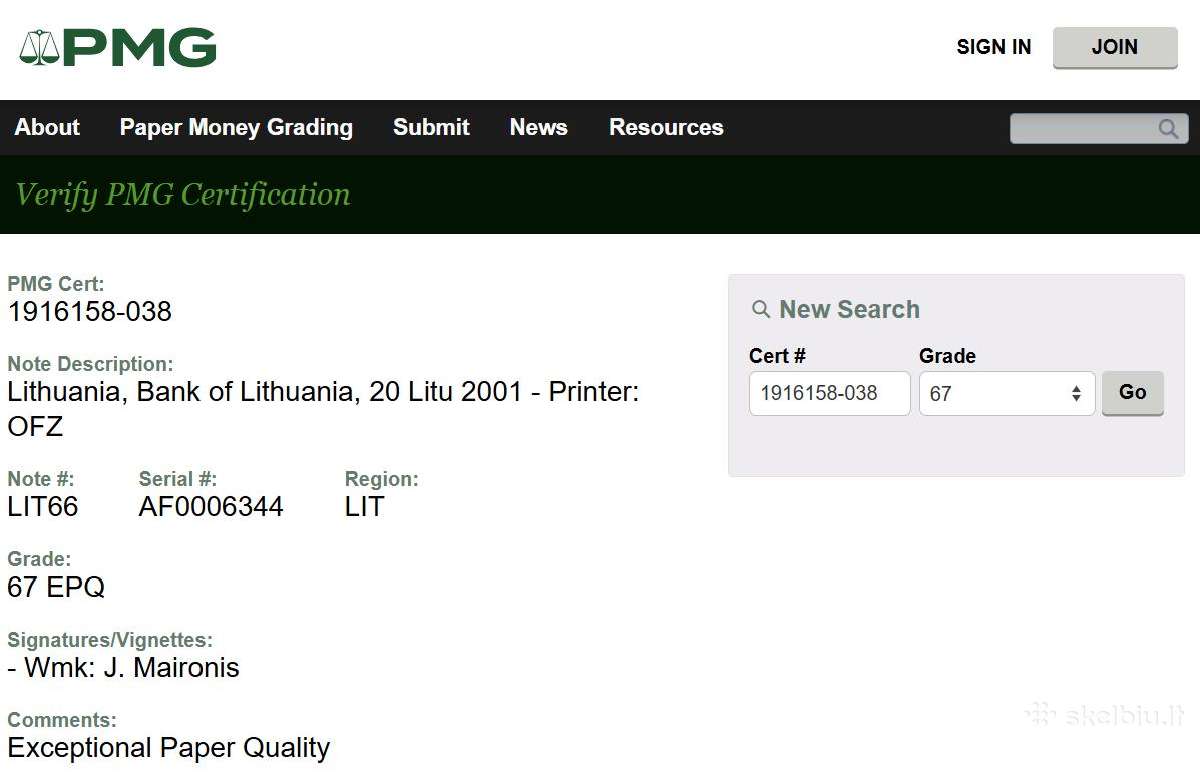Click the Signatures/Vignettes: label
The height and width of the screenshot is (774, 1200).
tap(110, 640)
